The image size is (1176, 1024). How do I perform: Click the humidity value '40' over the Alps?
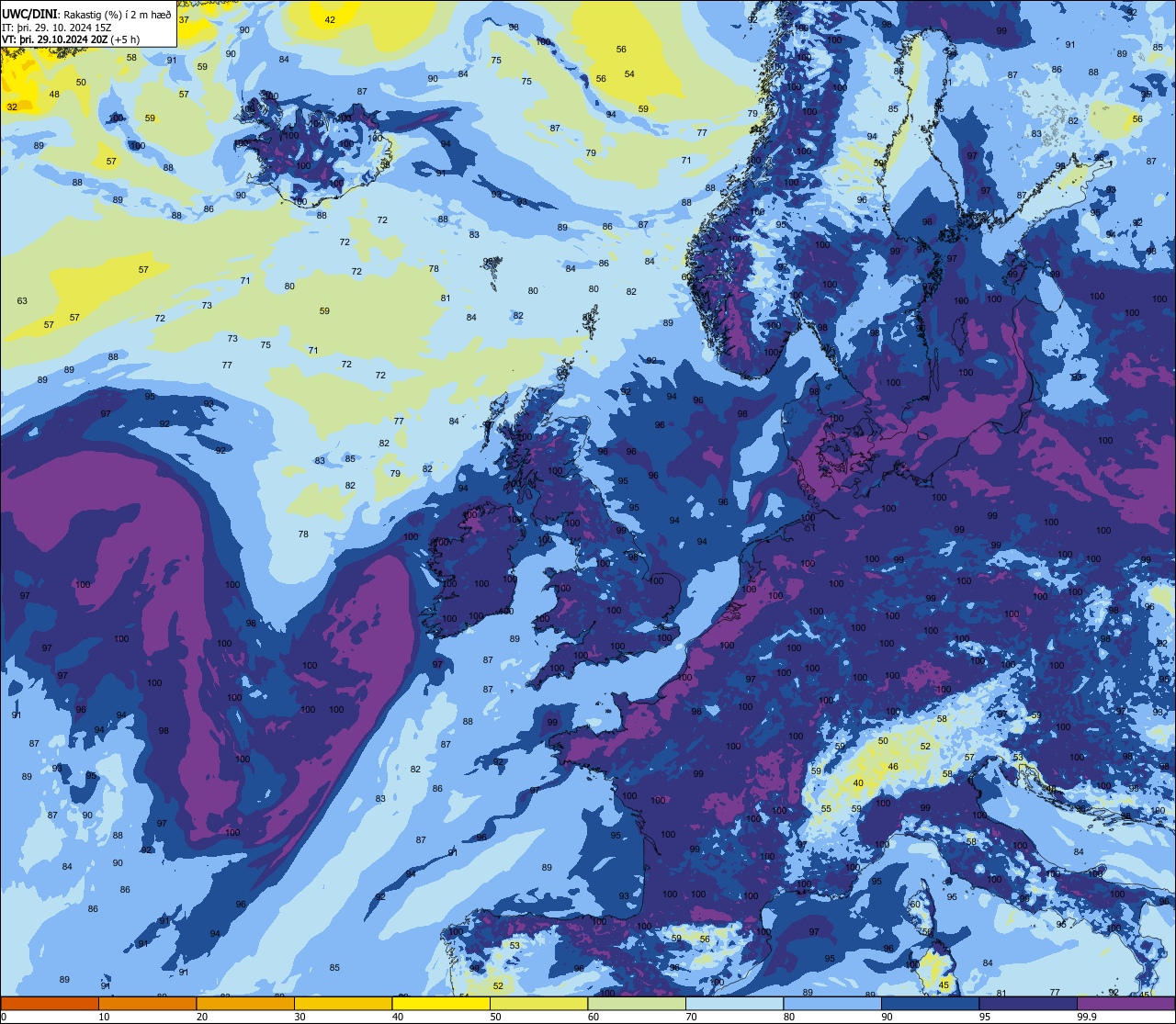(858, 783)
